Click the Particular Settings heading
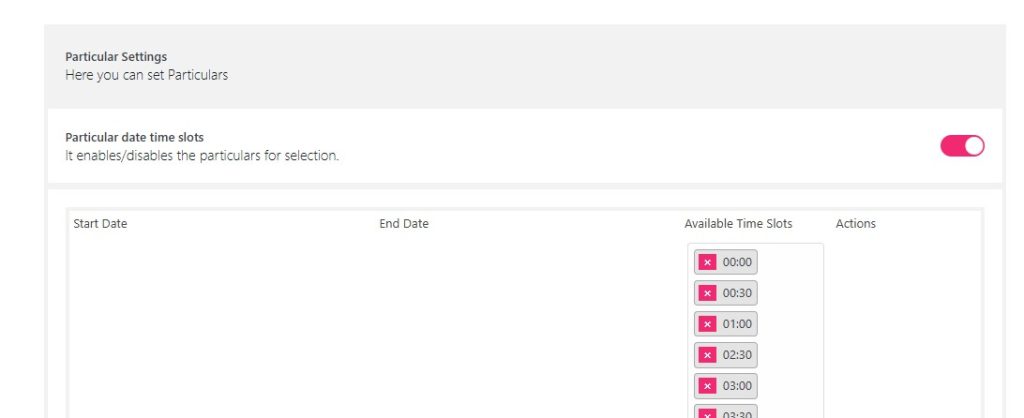 click(116, 57)
